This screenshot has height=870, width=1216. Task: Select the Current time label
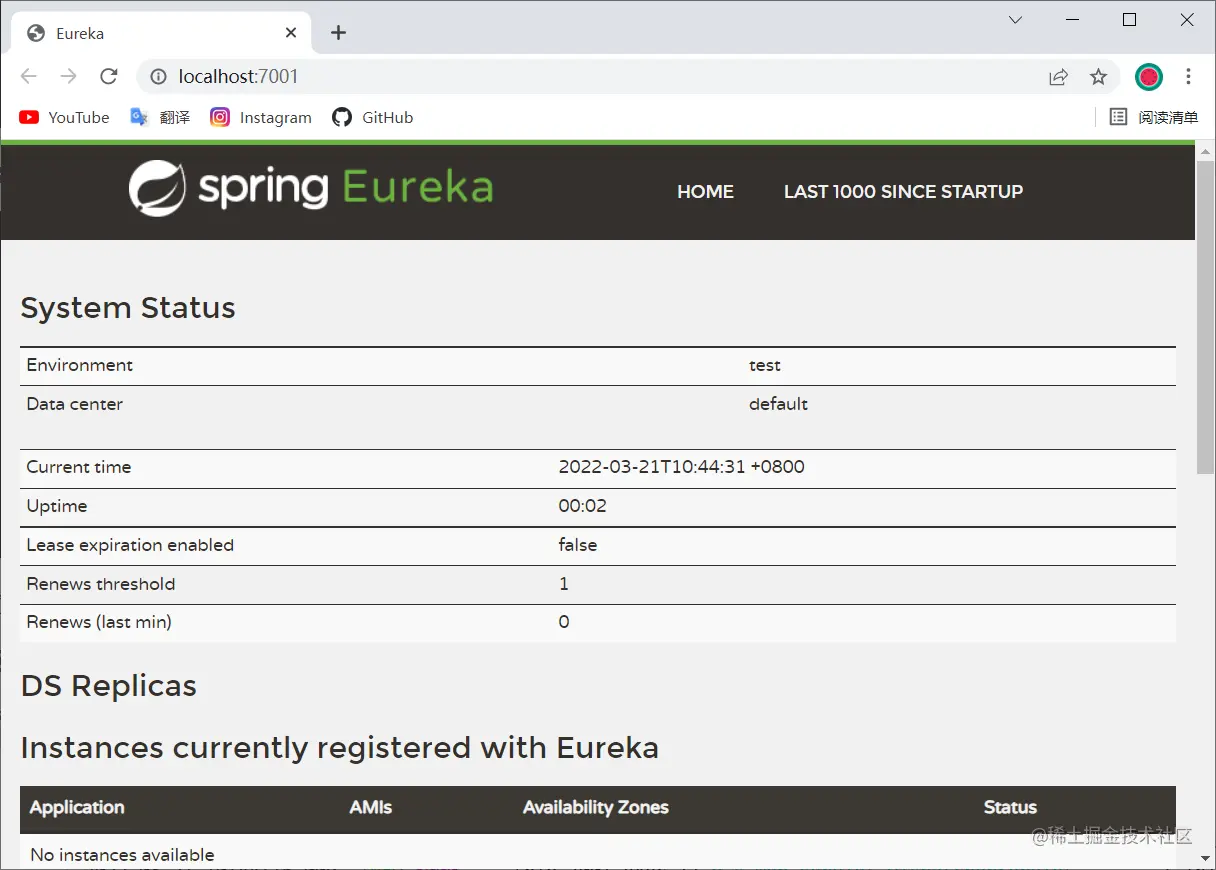tap(79, 467)
